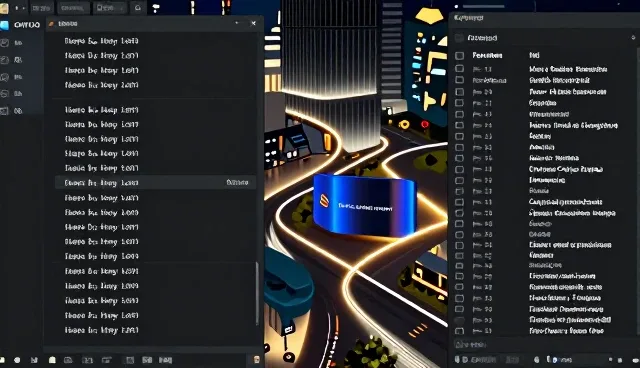Click the orange pencil icon in list panel header
This screenshot has height=368, width=640.
[51, 24]
